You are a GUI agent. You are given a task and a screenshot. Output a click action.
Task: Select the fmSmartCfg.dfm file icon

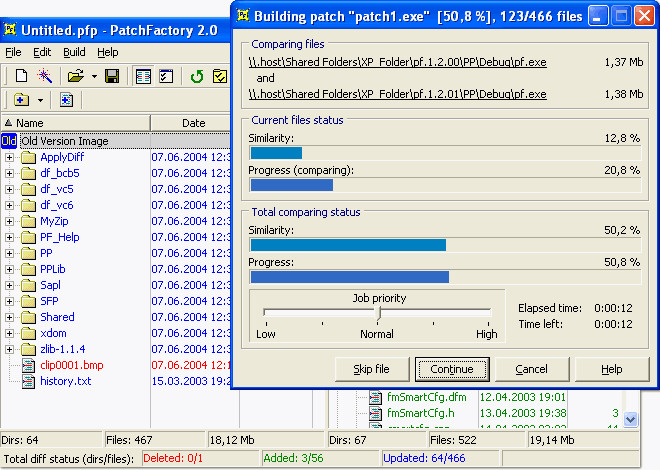tap(375, 397)
